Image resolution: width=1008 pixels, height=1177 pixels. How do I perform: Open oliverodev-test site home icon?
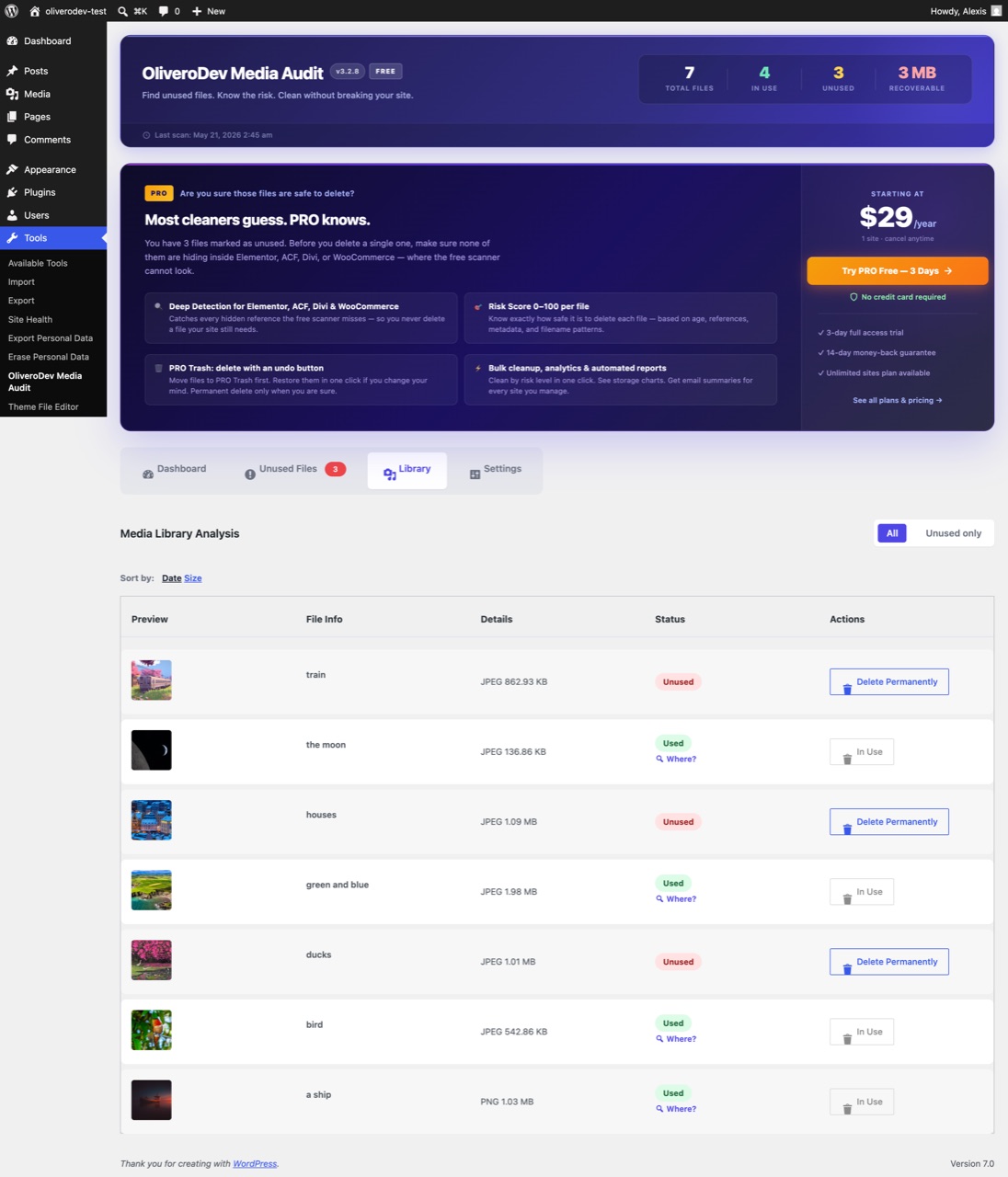(35, 11)
